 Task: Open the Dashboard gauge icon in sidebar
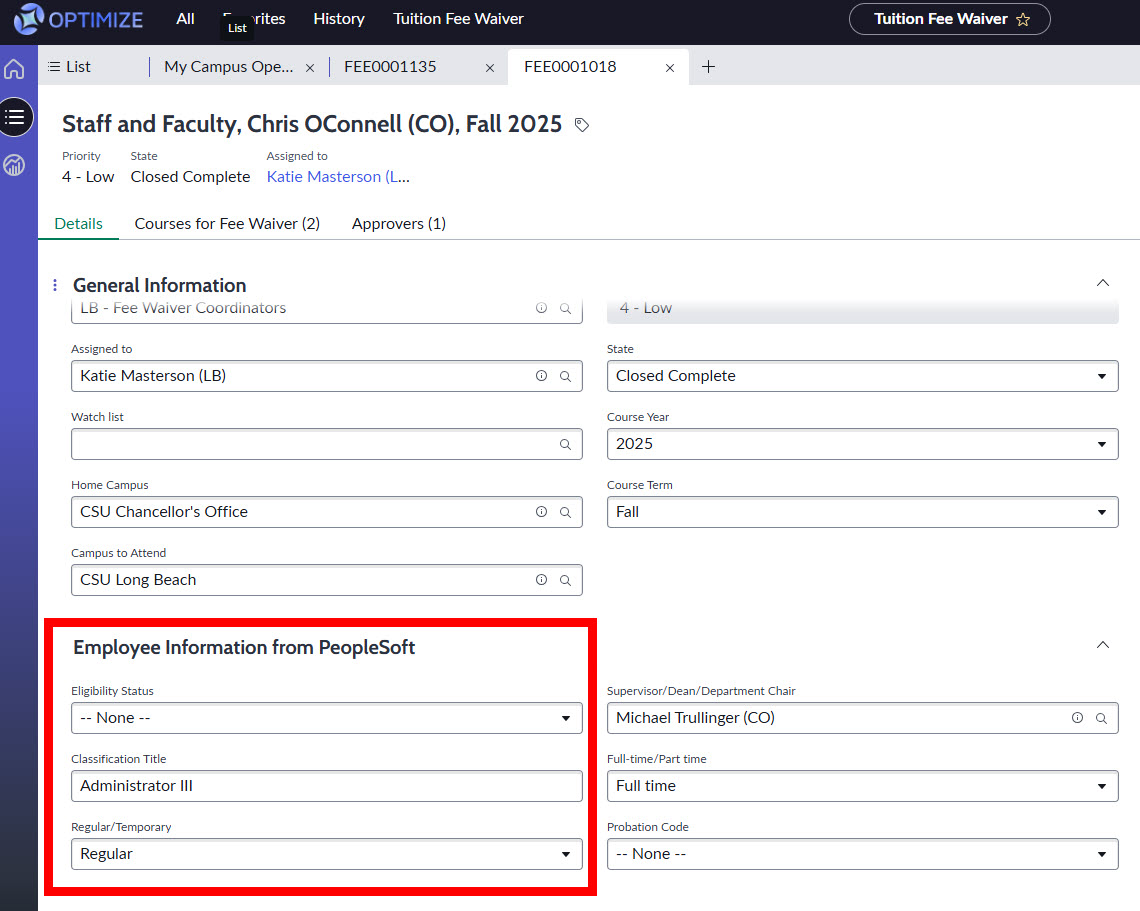[14, 165]
